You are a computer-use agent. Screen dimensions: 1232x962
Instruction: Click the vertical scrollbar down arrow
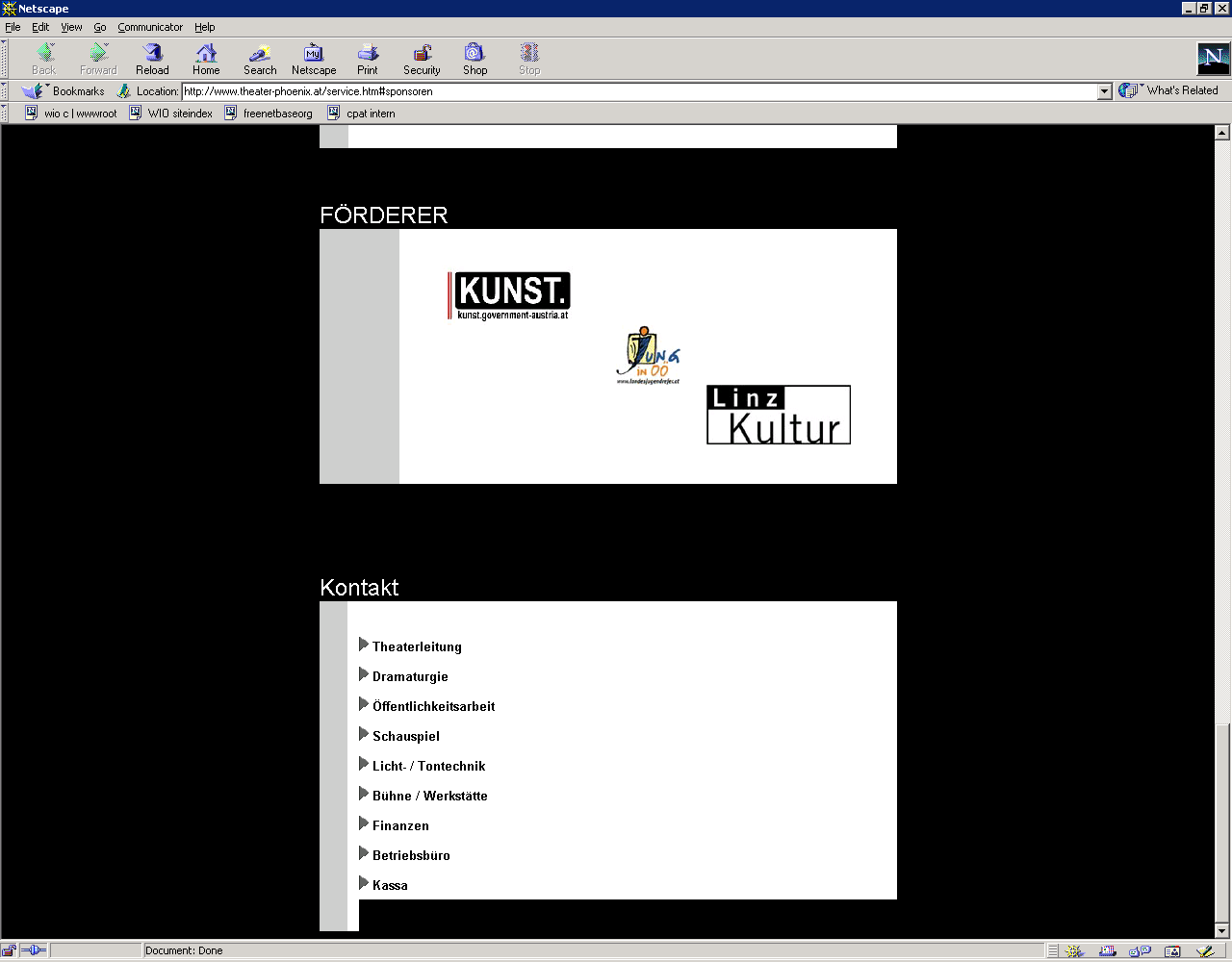point(1222,931)
